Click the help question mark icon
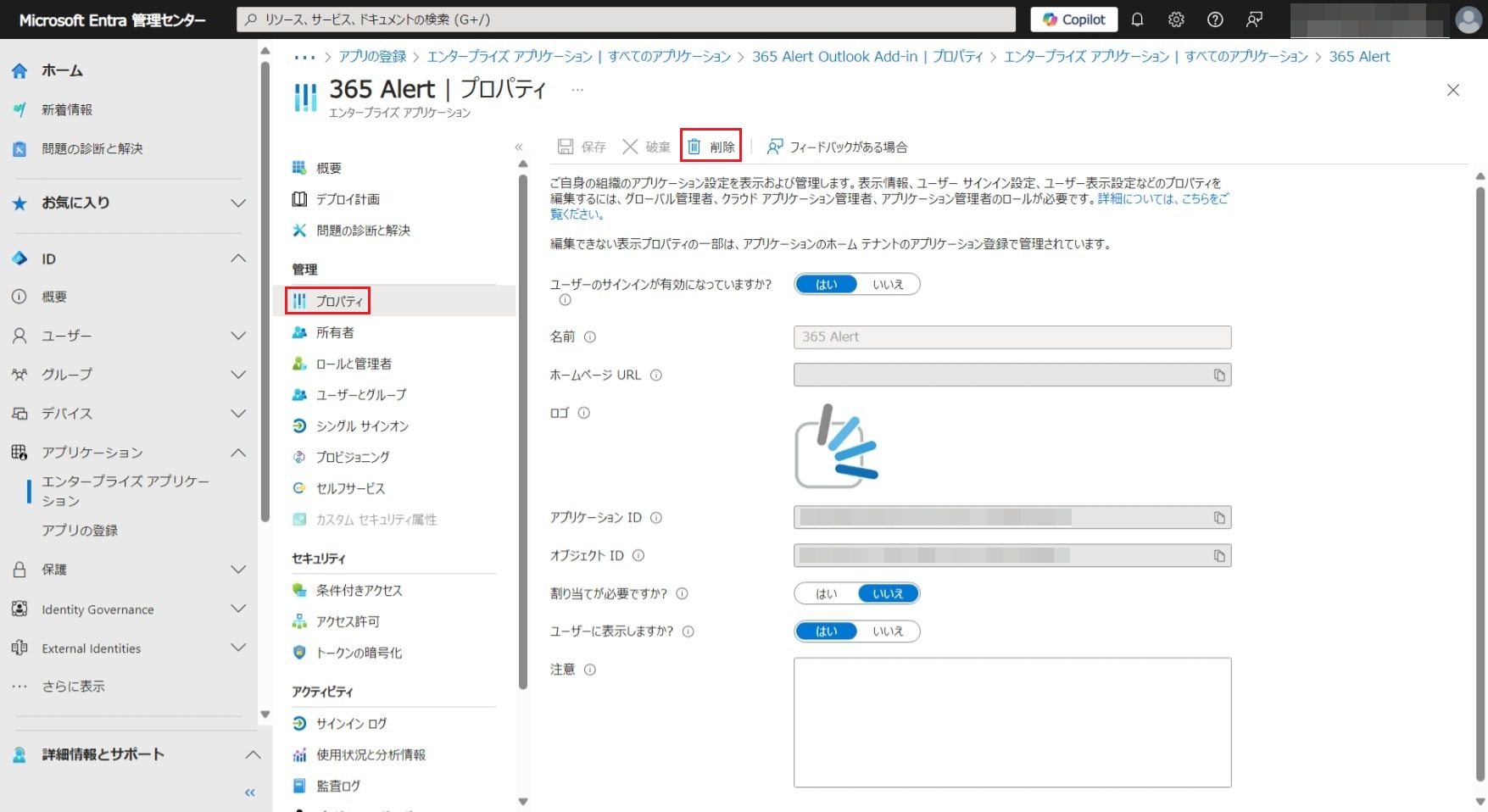 point(1215,19)
